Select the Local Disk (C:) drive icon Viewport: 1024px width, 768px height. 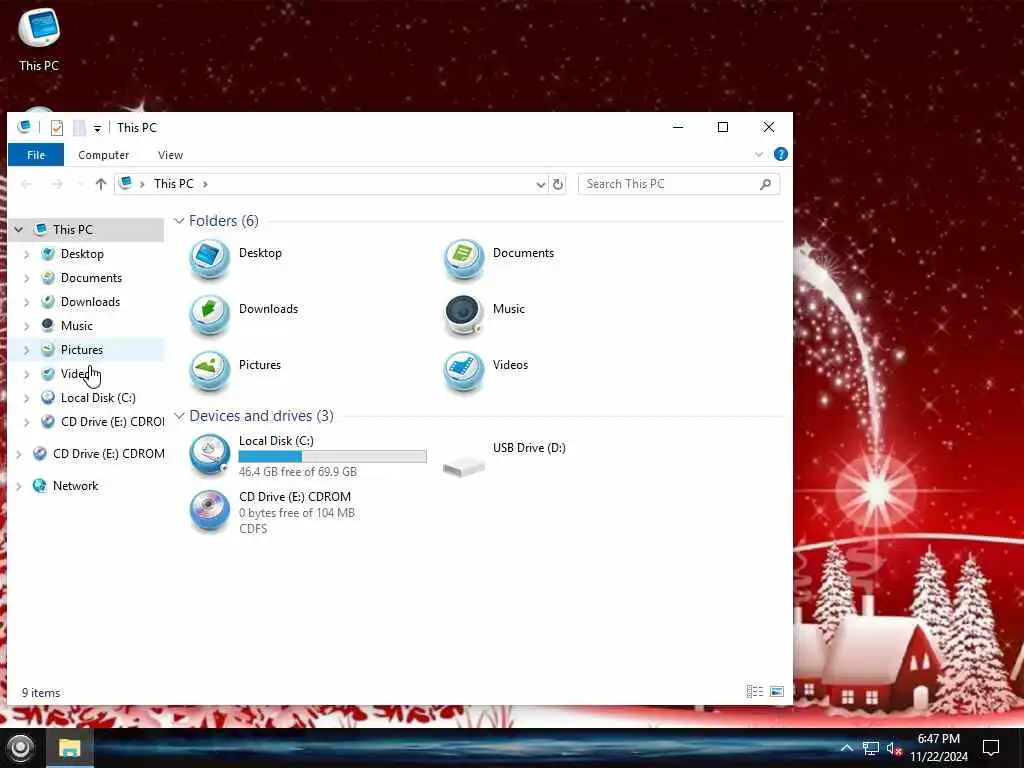pos(210,455)
